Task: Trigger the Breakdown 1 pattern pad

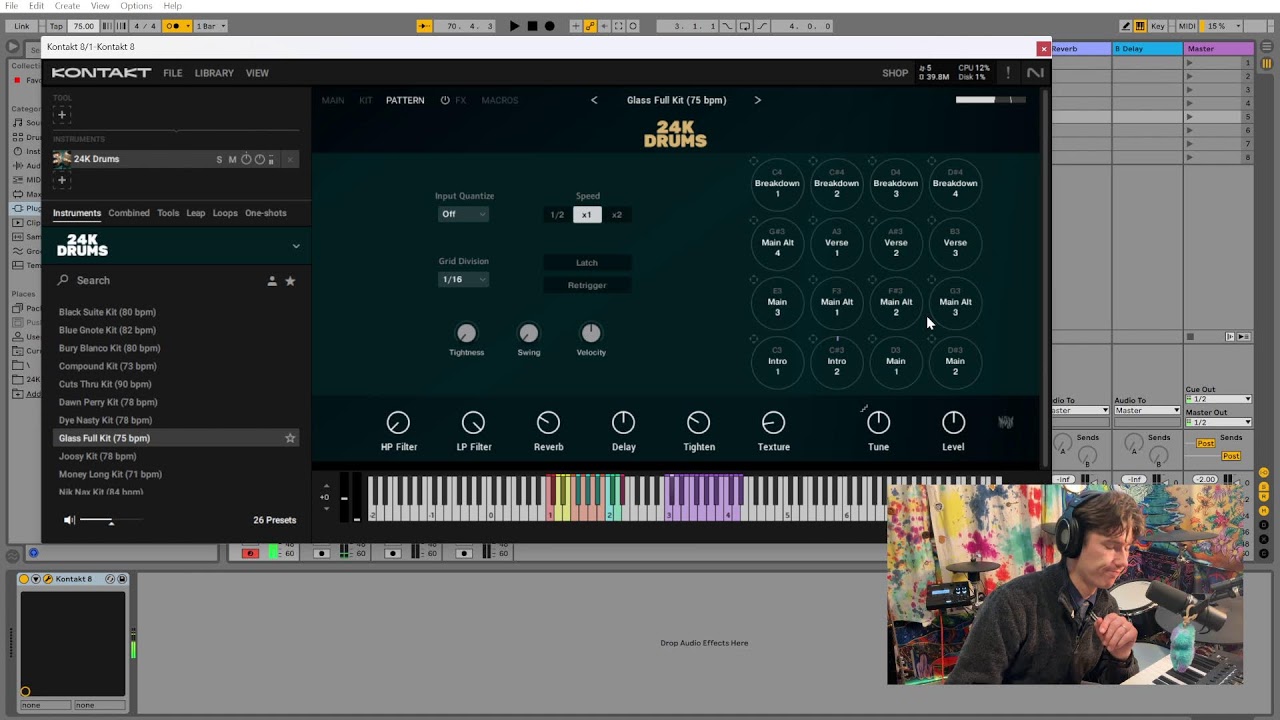Action: (x=777, y=184)
